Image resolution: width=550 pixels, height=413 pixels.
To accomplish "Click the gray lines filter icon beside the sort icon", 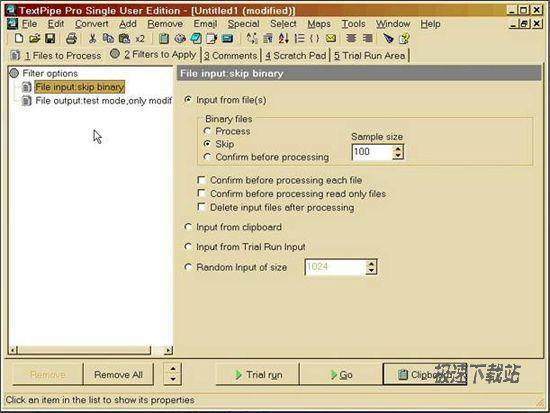I will point(268,38).
